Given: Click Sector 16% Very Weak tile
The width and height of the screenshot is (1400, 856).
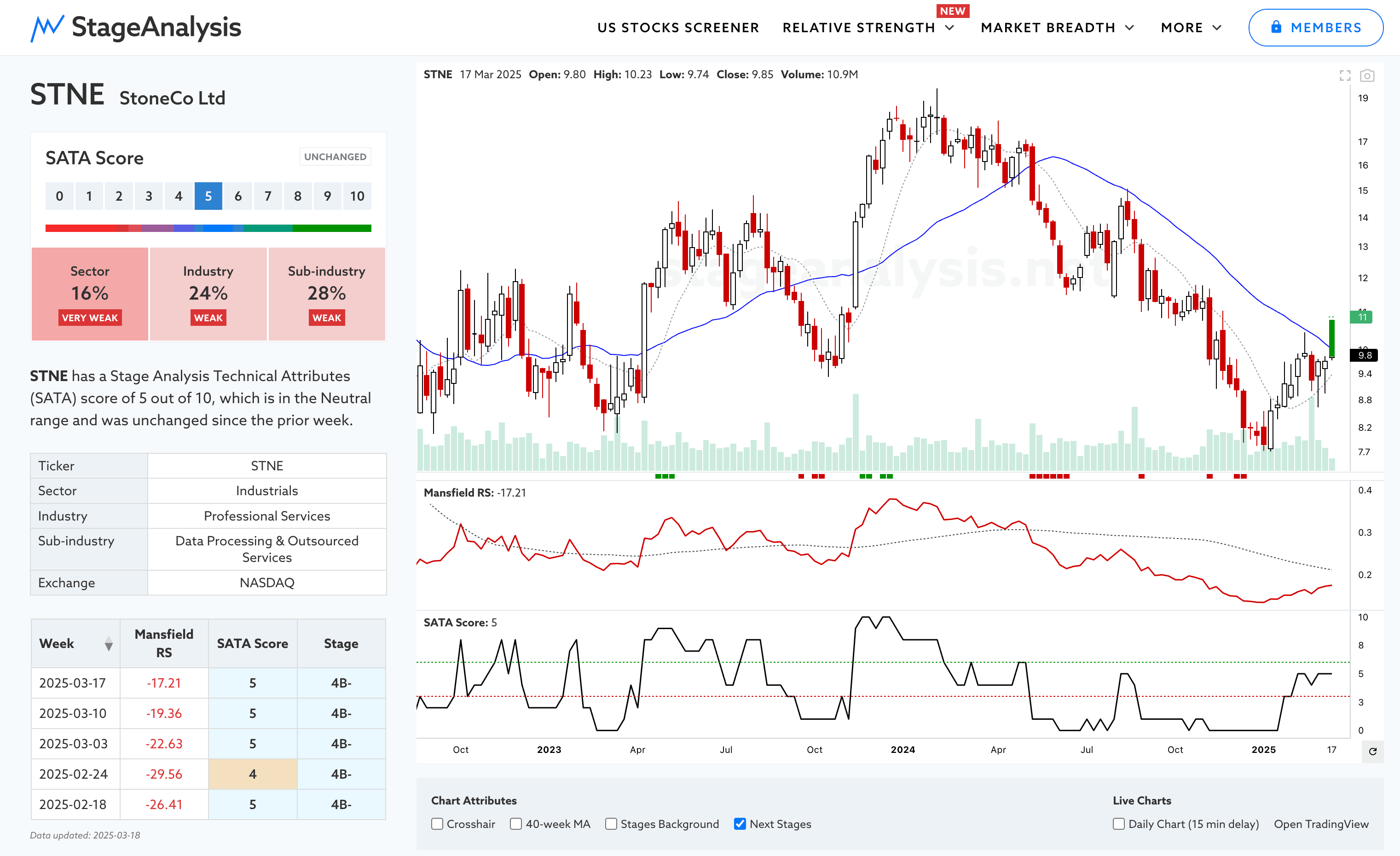Looking at the screenshot, I should [90, 294].
